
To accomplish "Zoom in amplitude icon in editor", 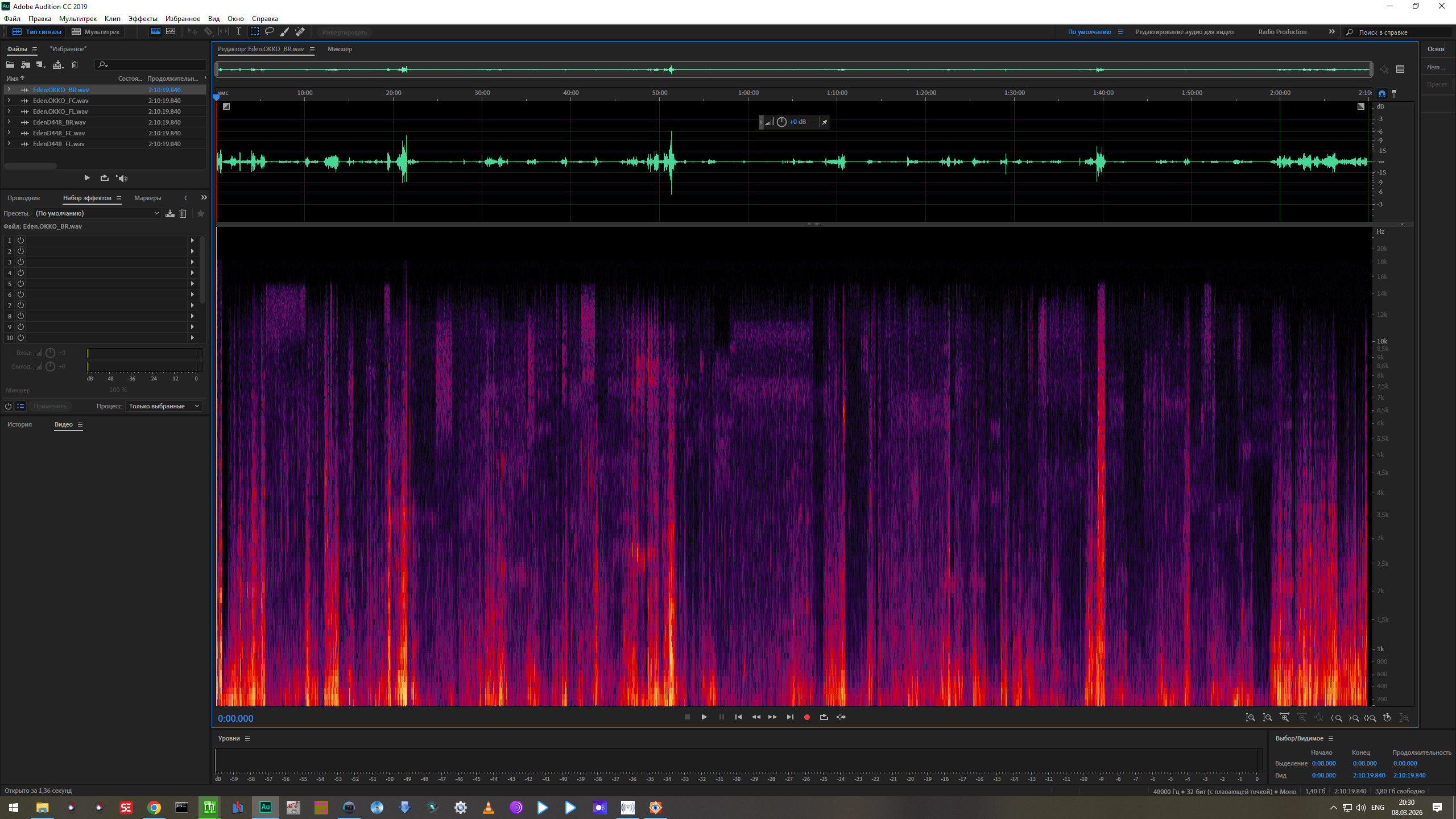I will tap(1250, 718).
